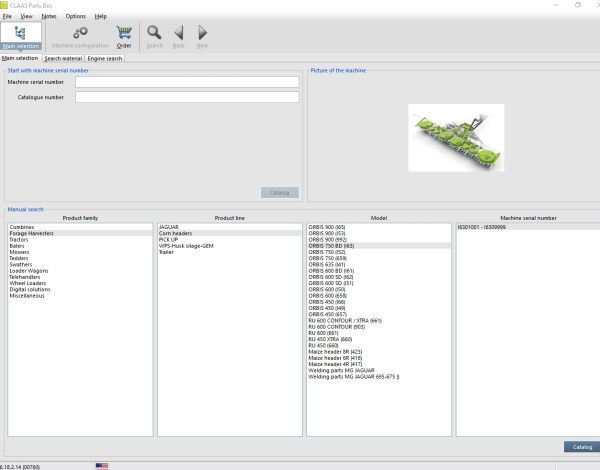Open the File menu
Viewport: 600px width, 470px height.
point(7,16)
